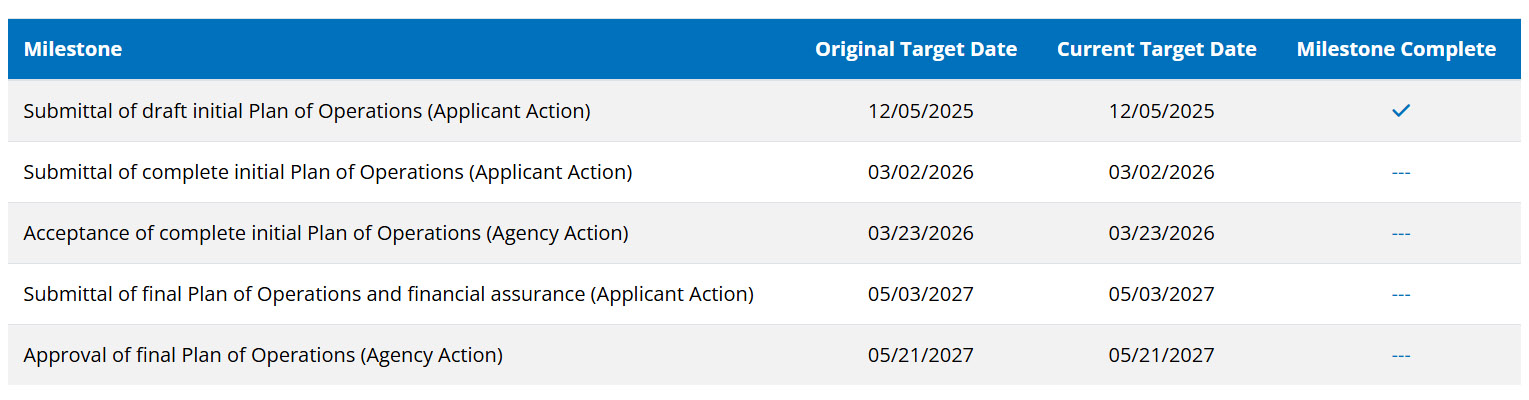Select 'Submittal of draft initial Plan of Operations' row text

tap(306, 111)
